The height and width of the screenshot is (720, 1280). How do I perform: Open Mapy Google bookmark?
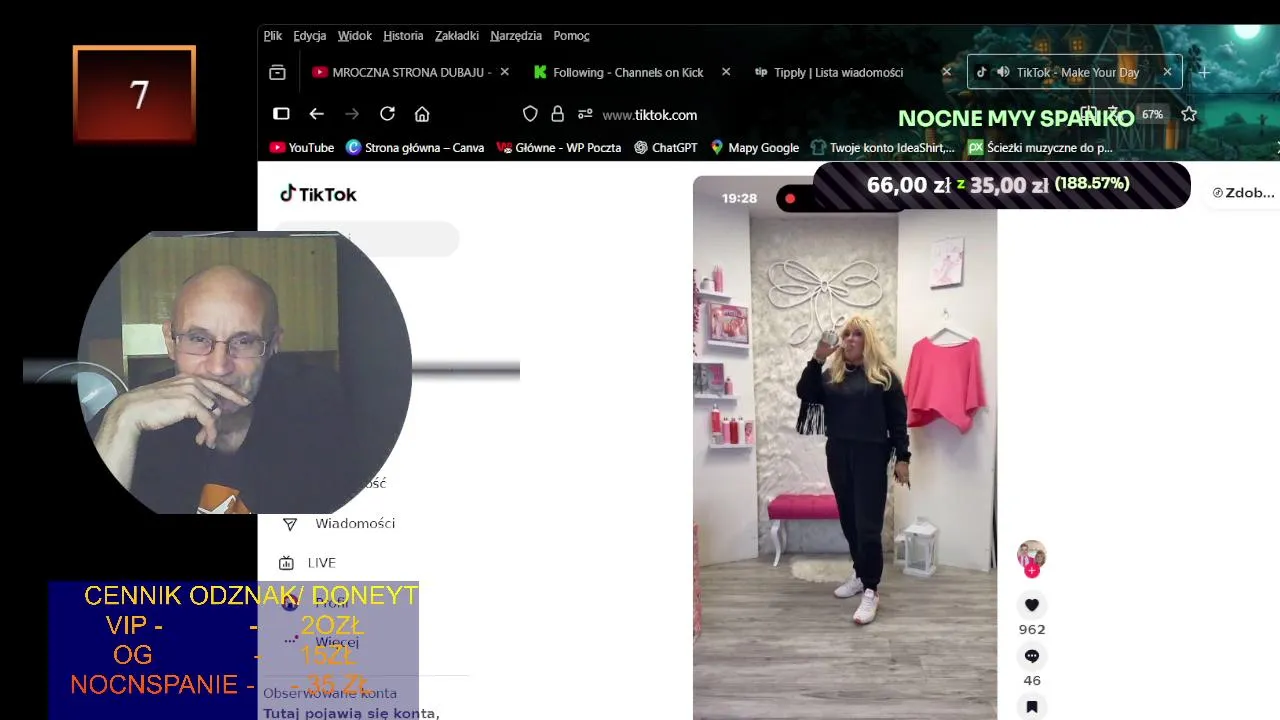754,148
